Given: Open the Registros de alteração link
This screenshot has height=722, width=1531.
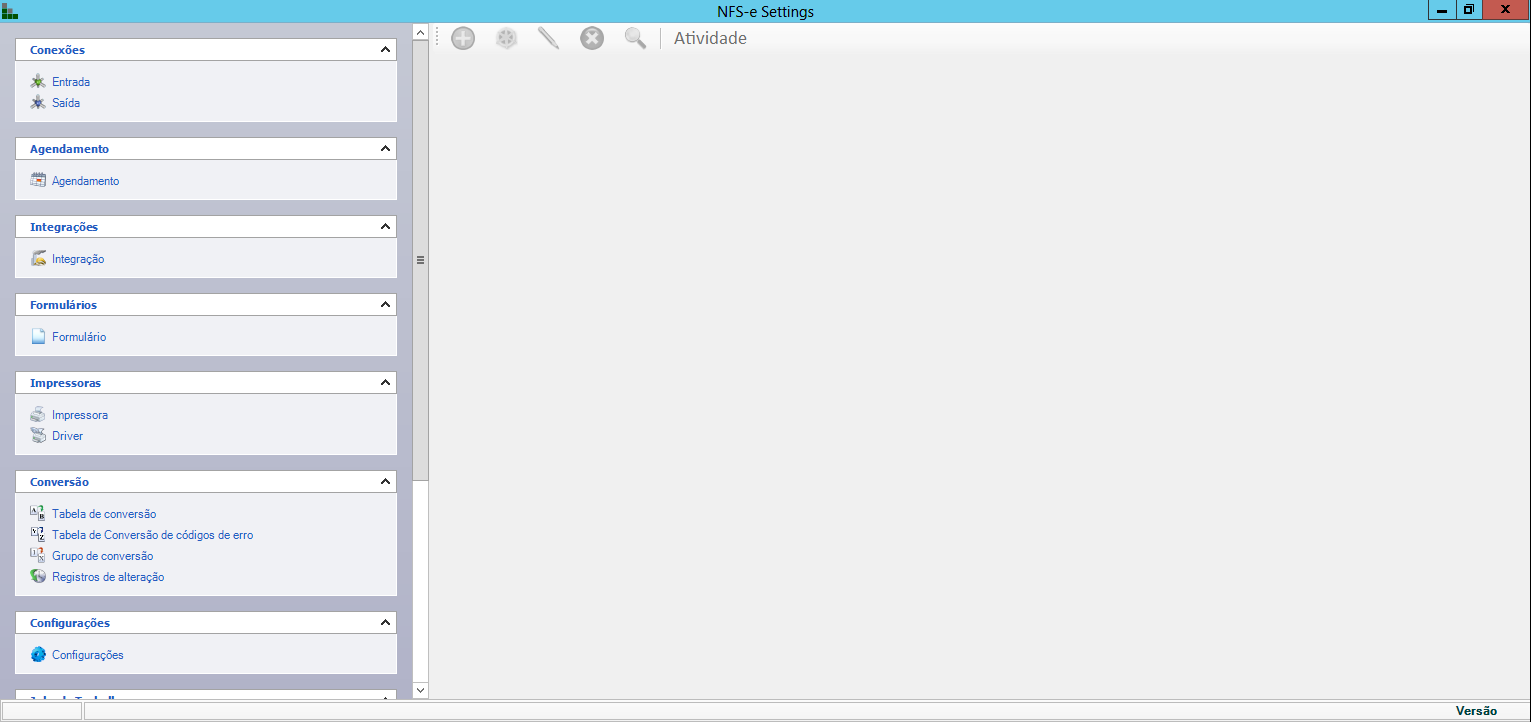Looking at the screenshot, I should (108, 577).
